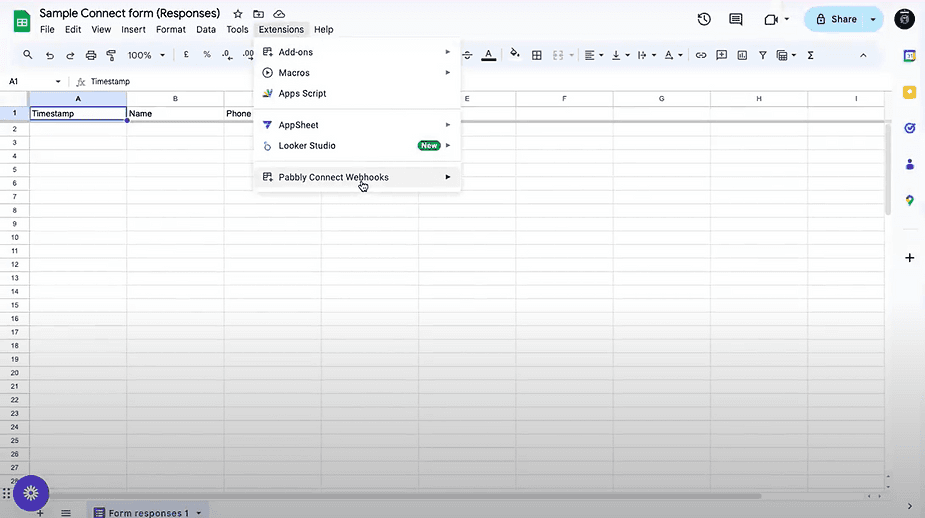Open the comments panel icon

(x=736, y=19)
